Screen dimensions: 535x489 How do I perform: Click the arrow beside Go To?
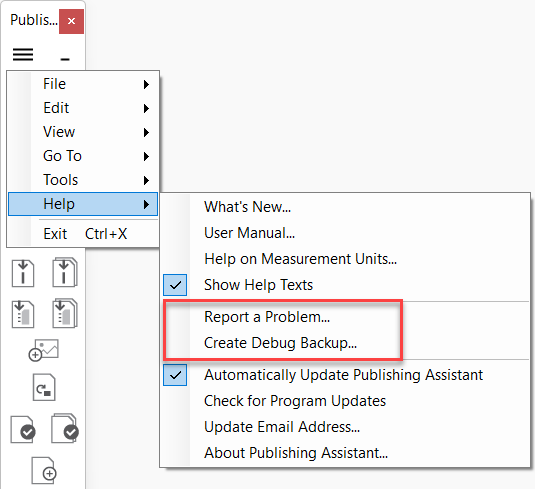pos(146,156)
